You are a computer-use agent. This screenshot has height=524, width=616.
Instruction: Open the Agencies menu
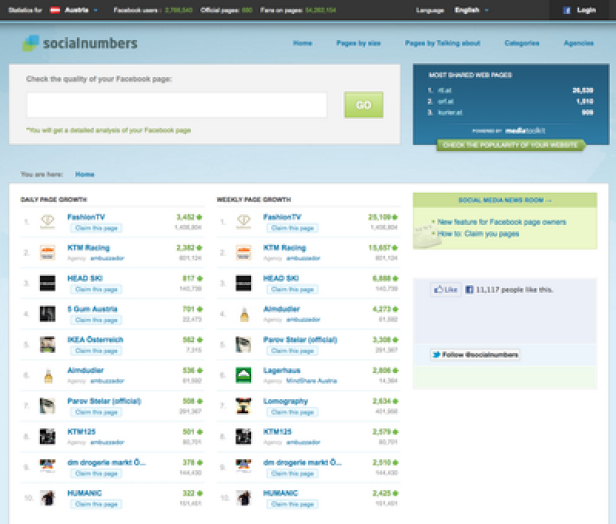pos(579,43)
